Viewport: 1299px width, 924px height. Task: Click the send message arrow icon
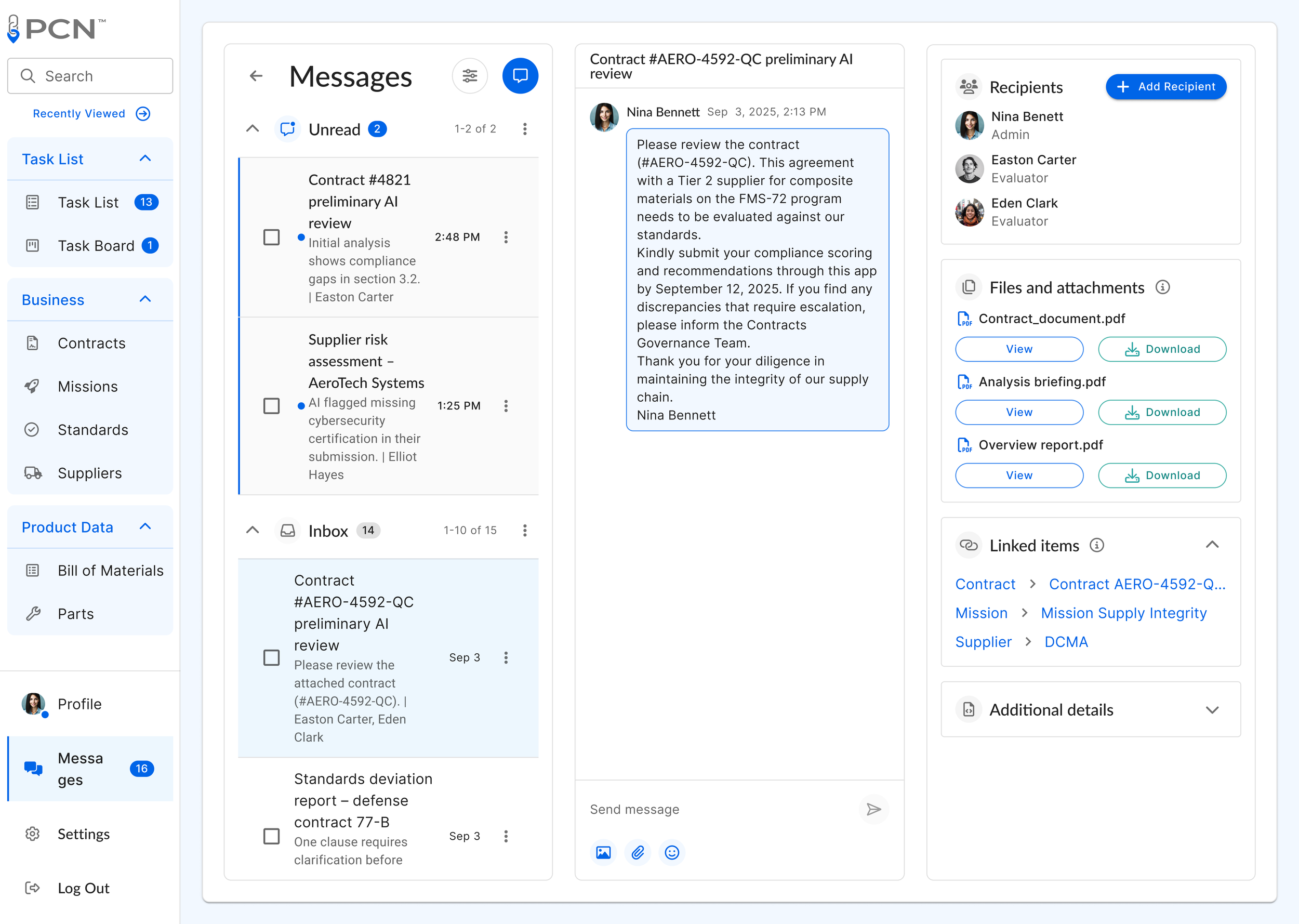pyautogui.click(x=873, y=809)
